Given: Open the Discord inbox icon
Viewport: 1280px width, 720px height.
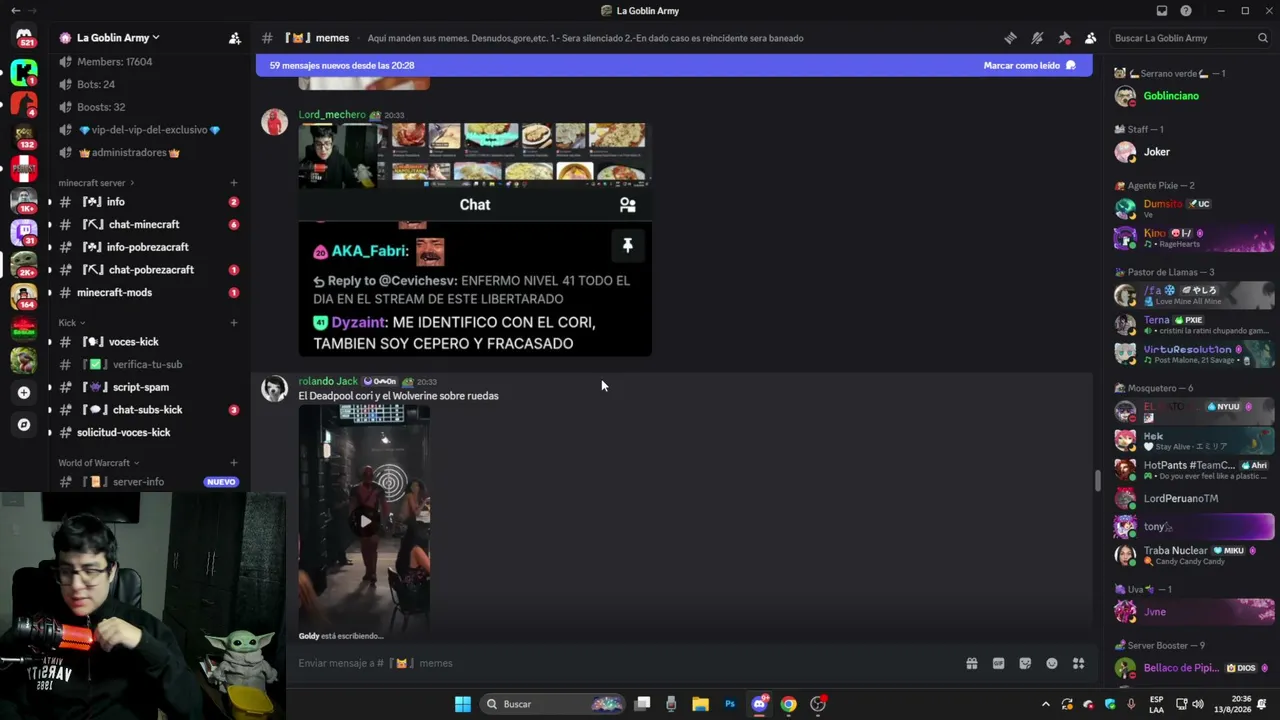Looking at the screenshot, I should pos(1162,11).
